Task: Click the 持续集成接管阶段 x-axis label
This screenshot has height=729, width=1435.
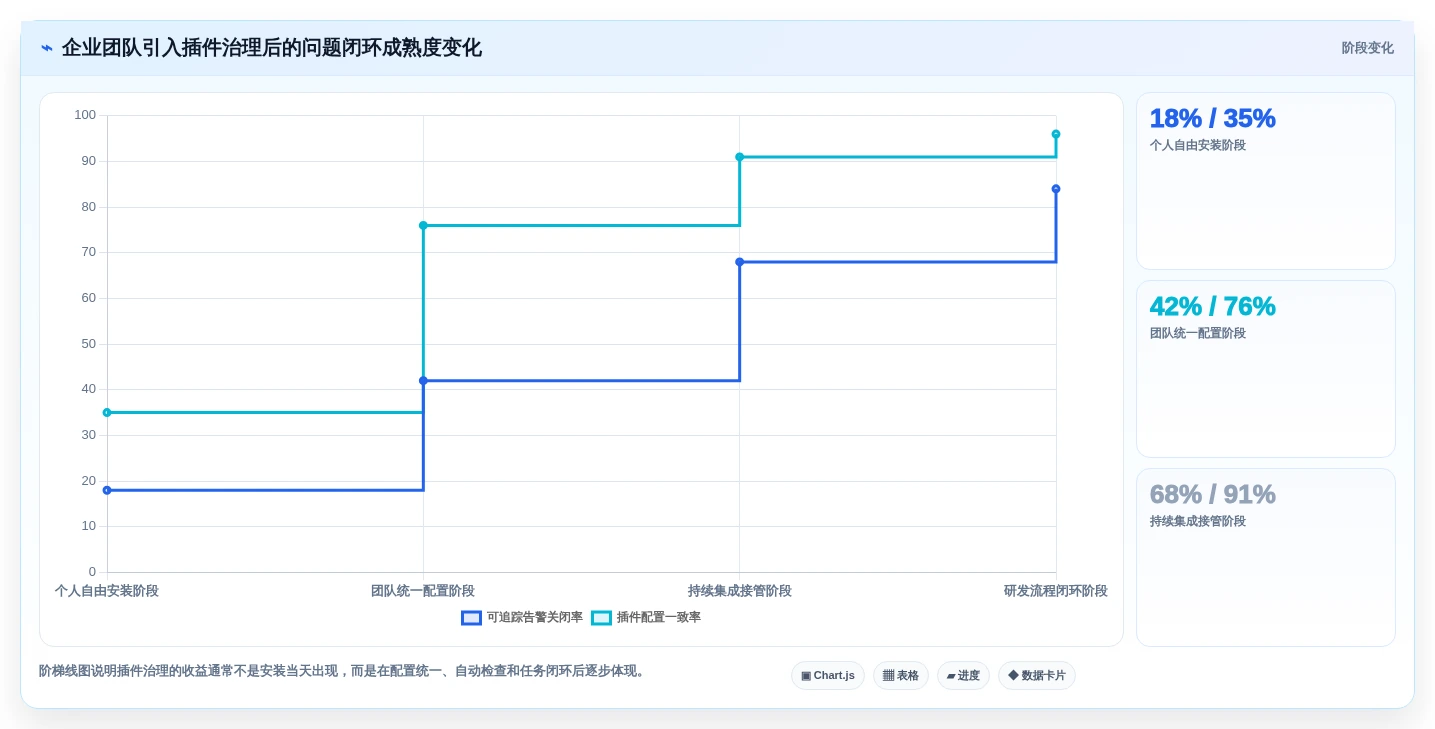Action: tap(740, 591)
